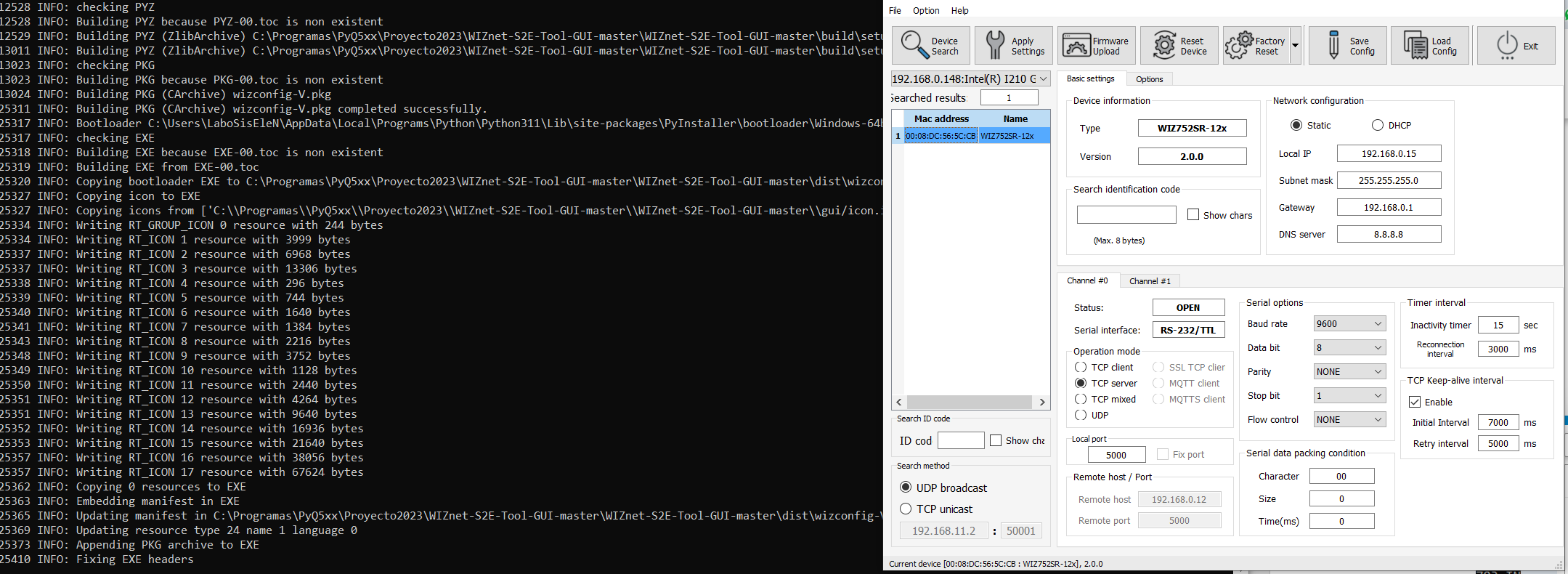Click the Local port input field
Viewport: 1568px width, 574px height.
point(1116,455)
